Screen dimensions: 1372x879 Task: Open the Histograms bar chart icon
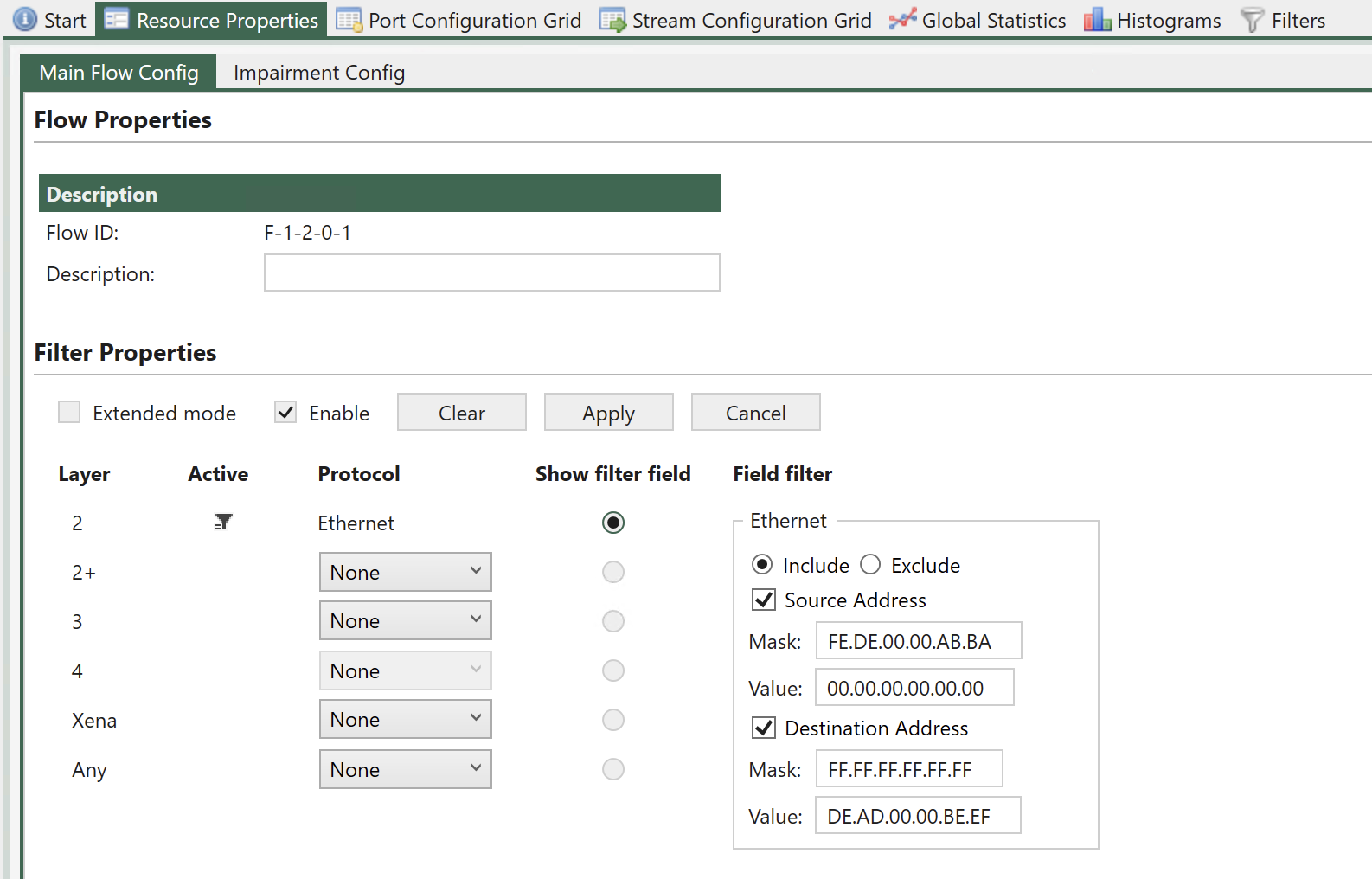pyautogui.click(x=1097, y=19)
